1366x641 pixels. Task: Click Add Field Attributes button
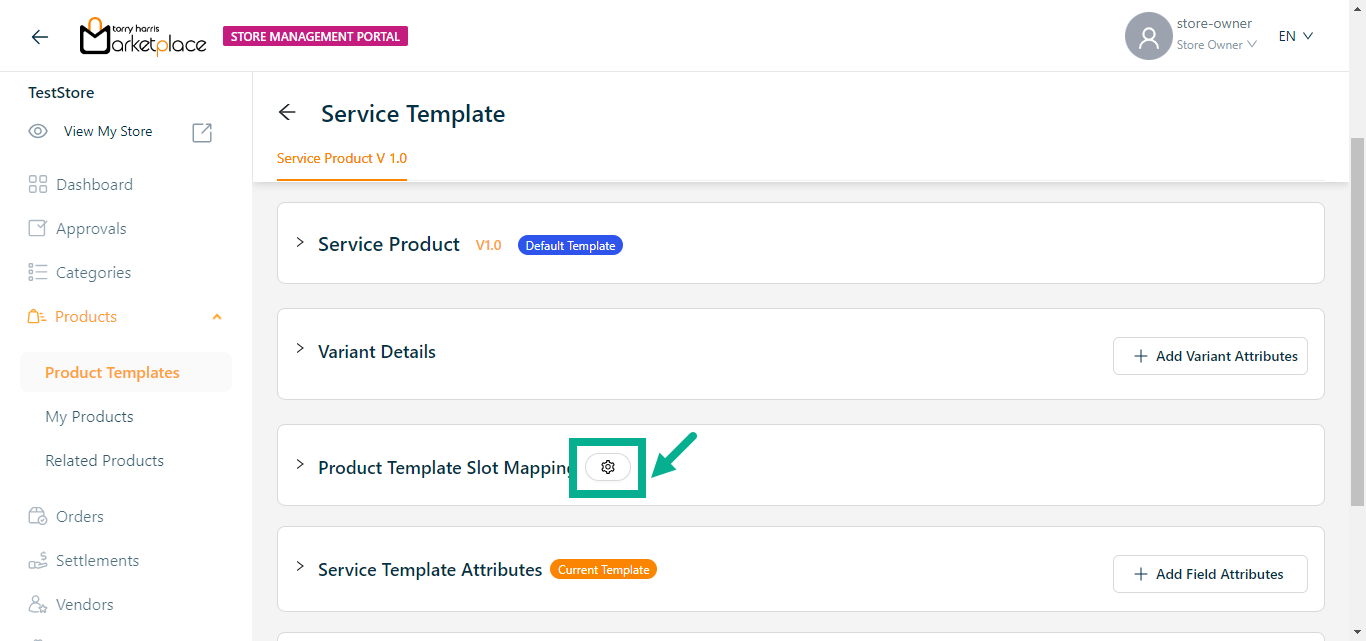pyautogui.click(x=1210, y=574)
